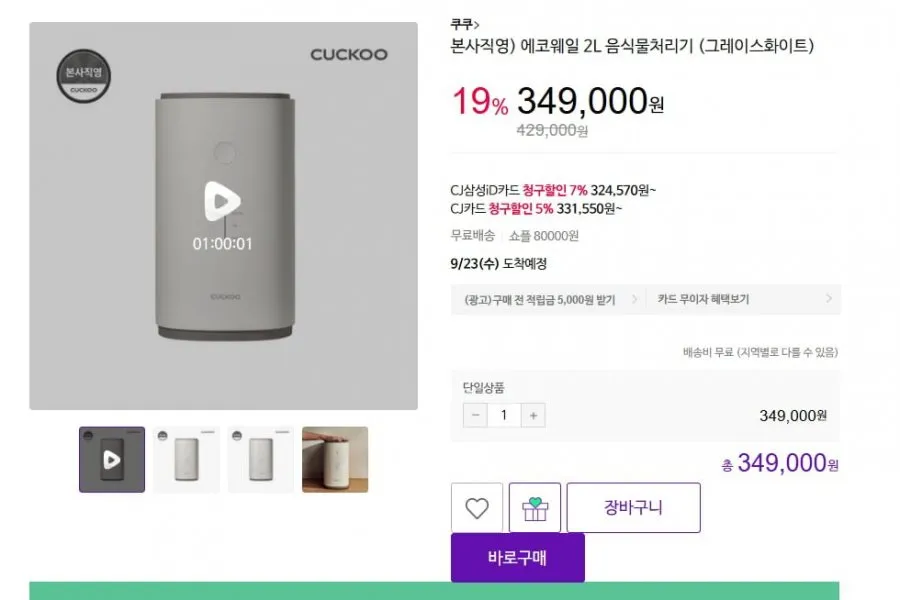This screenshot has width=900, height=600.
Task: Click the CUCKOO logo in product image
Action: (349, 55)
